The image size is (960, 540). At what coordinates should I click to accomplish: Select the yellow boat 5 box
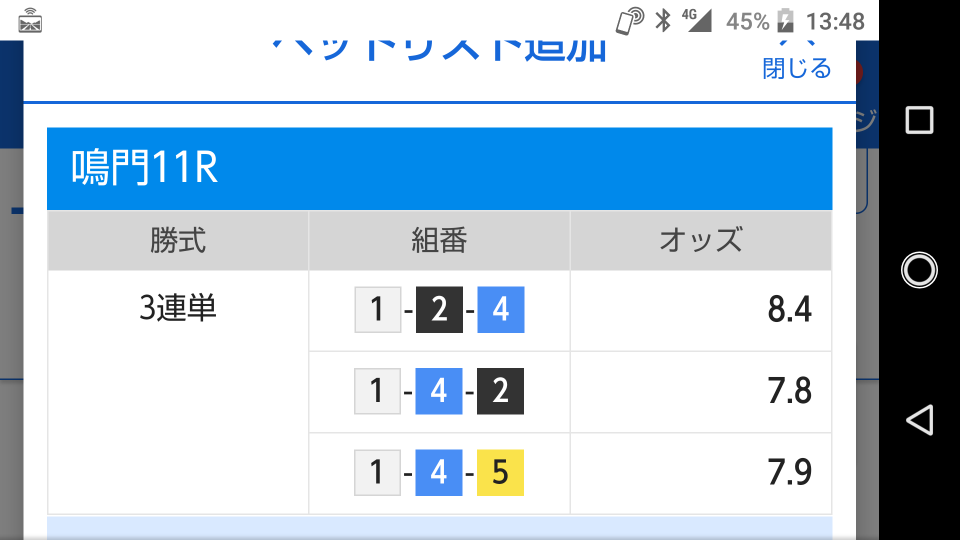[x=500, y=473]
